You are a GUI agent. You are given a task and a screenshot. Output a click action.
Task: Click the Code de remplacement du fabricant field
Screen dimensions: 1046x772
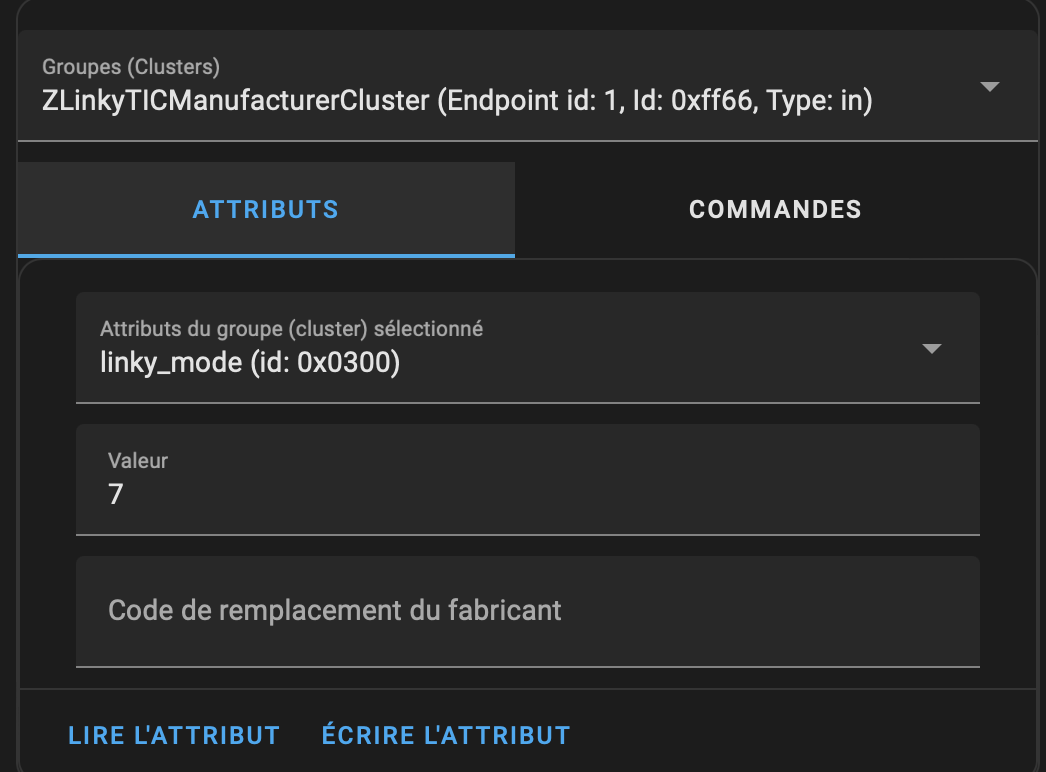point(527,610)
